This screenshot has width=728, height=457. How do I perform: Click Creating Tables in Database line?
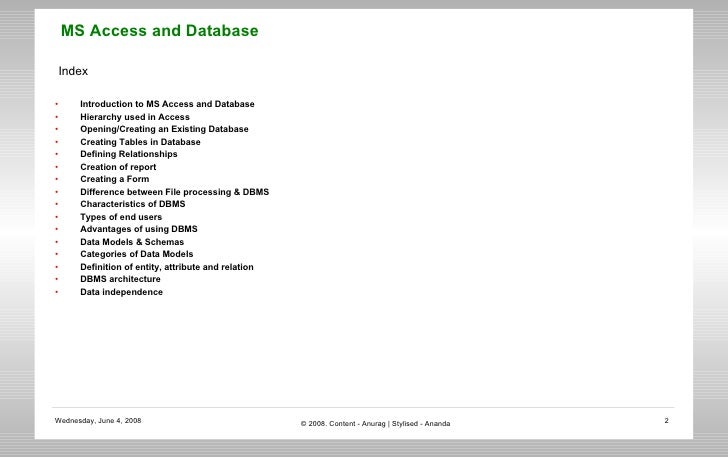(x=140, y=142)
